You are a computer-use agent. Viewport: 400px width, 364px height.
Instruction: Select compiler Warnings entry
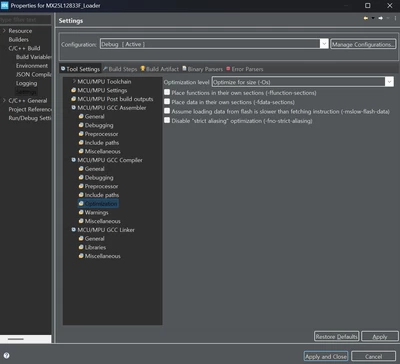96,212
